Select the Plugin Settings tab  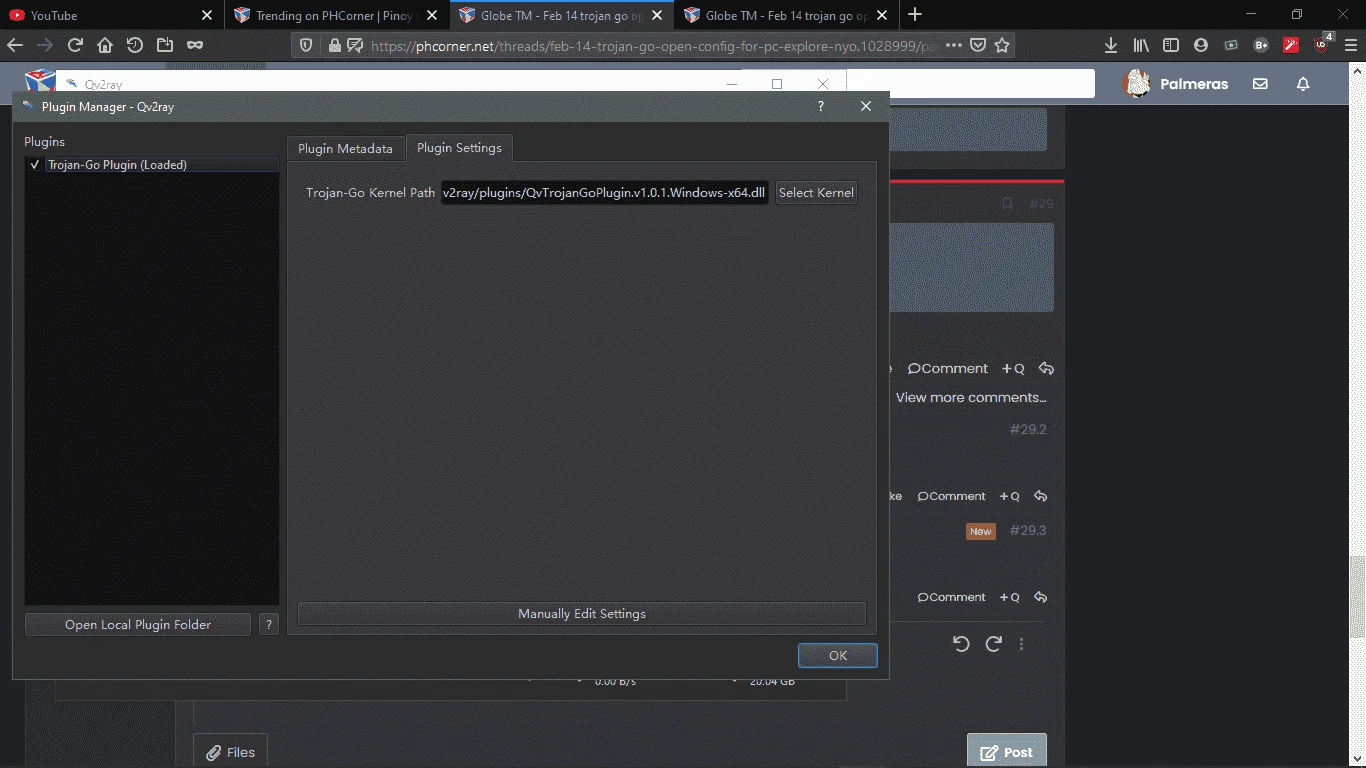point(459,147)
